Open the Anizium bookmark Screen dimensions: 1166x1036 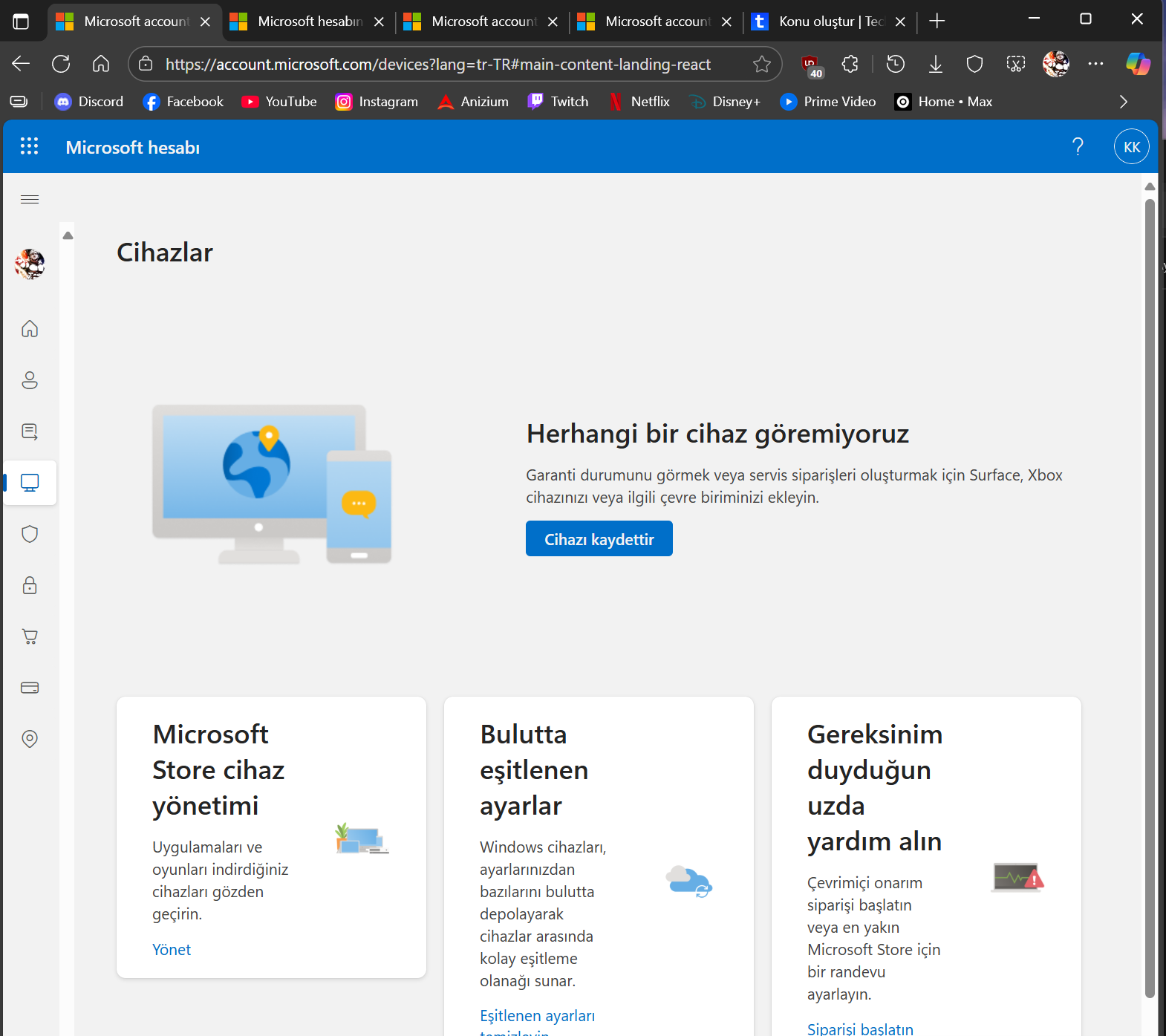473,102
